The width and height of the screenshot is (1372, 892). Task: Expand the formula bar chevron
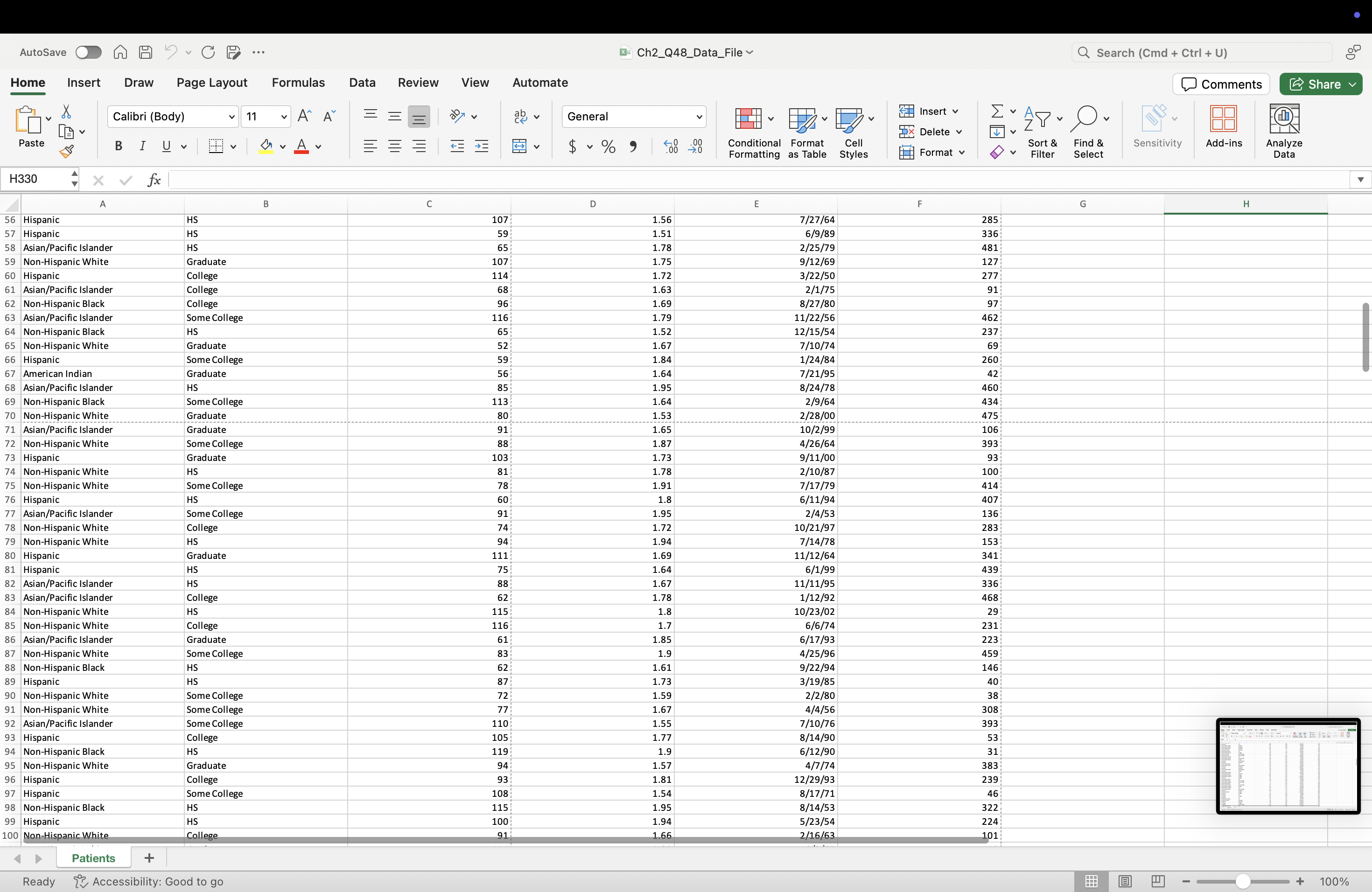[x=1360, y=180]
